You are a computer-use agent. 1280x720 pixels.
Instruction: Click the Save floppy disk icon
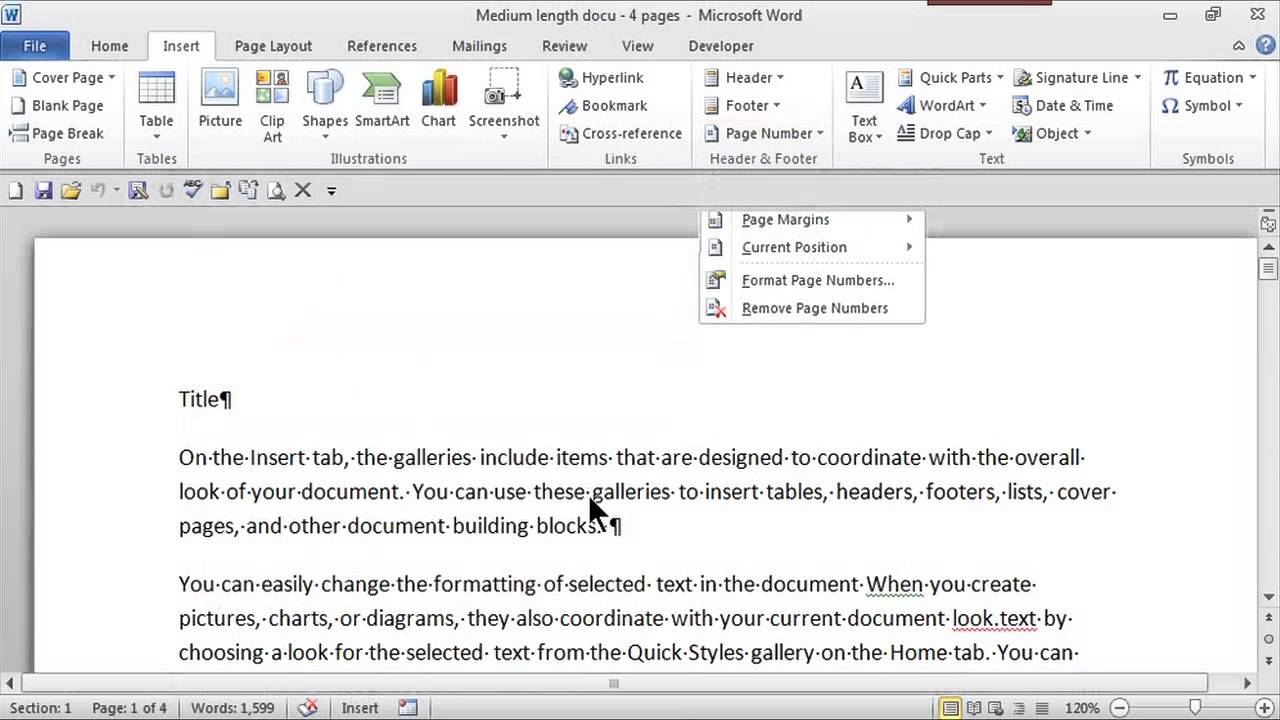(43, 190)
